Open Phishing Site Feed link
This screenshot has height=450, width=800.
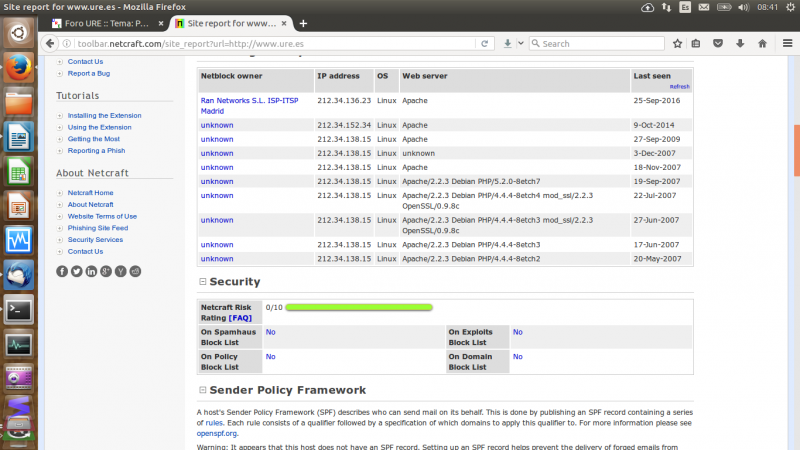pyautogui.click(x=98, y=228)
